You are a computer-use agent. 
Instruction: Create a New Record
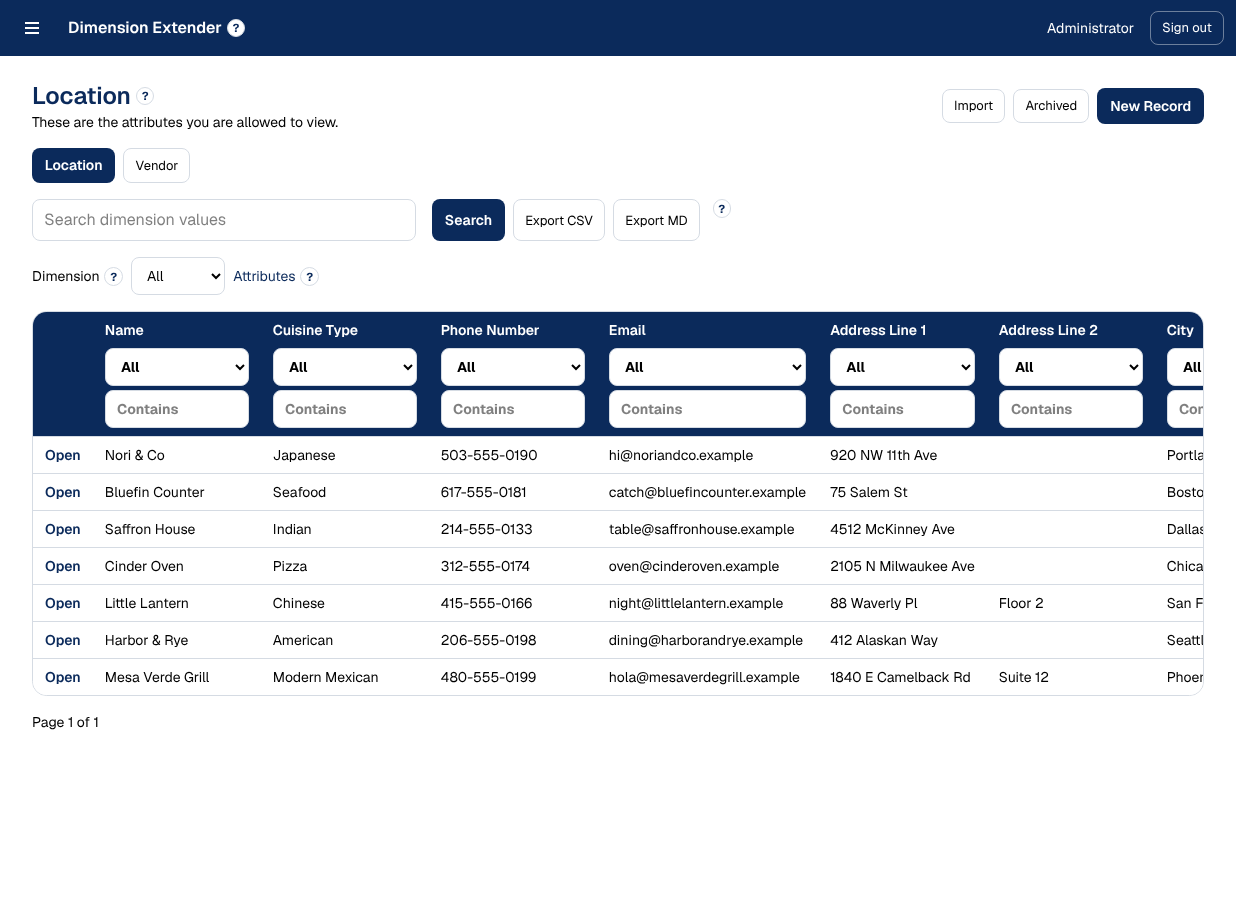coord(1150,106)
